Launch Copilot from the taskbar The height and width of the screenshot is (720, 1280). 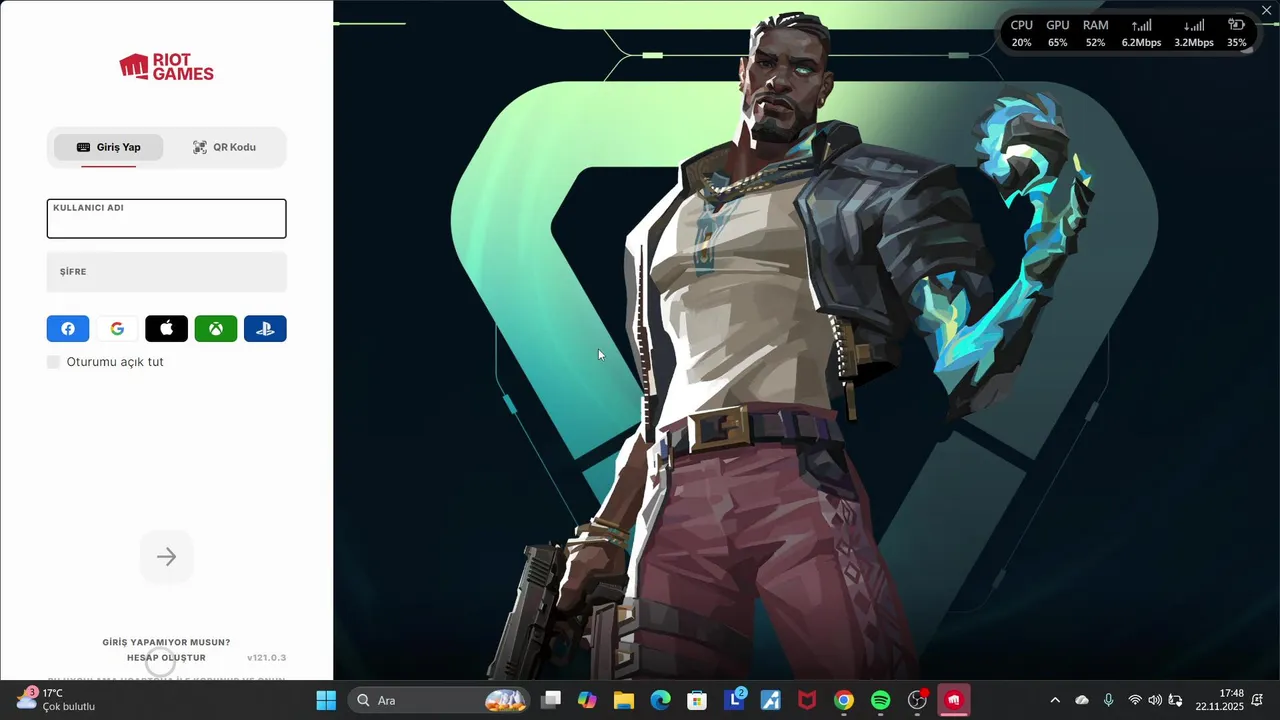[587, 700]
